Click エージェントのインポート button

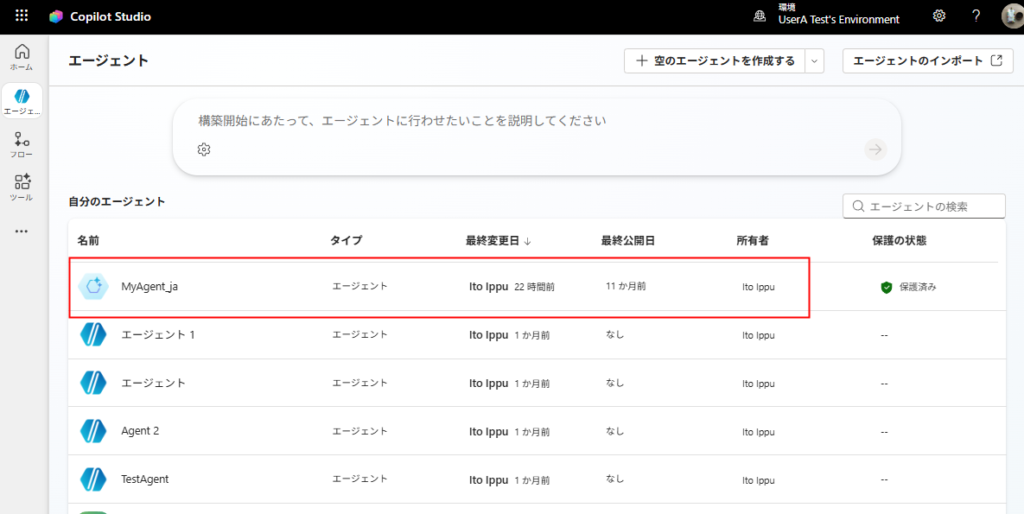point(927,61)
